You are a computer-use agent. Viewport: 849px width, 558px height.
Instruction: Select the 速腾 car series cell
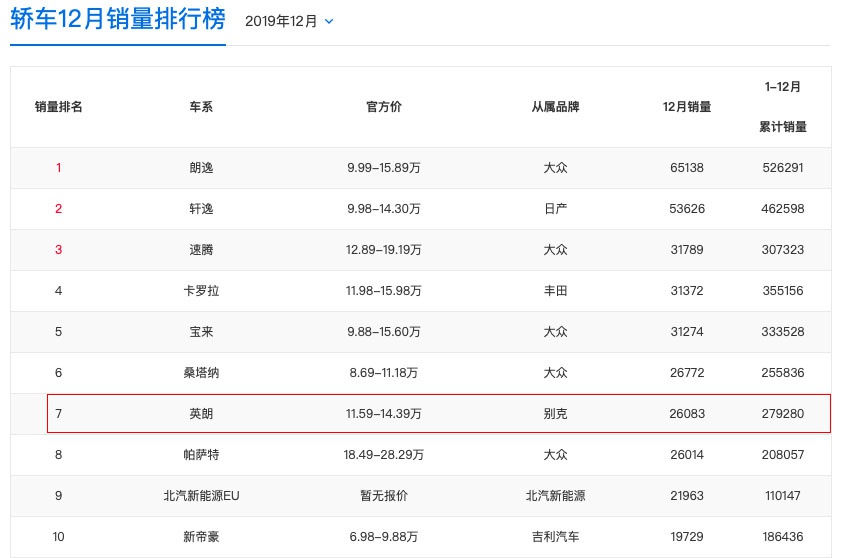click(x=201, y=250)
